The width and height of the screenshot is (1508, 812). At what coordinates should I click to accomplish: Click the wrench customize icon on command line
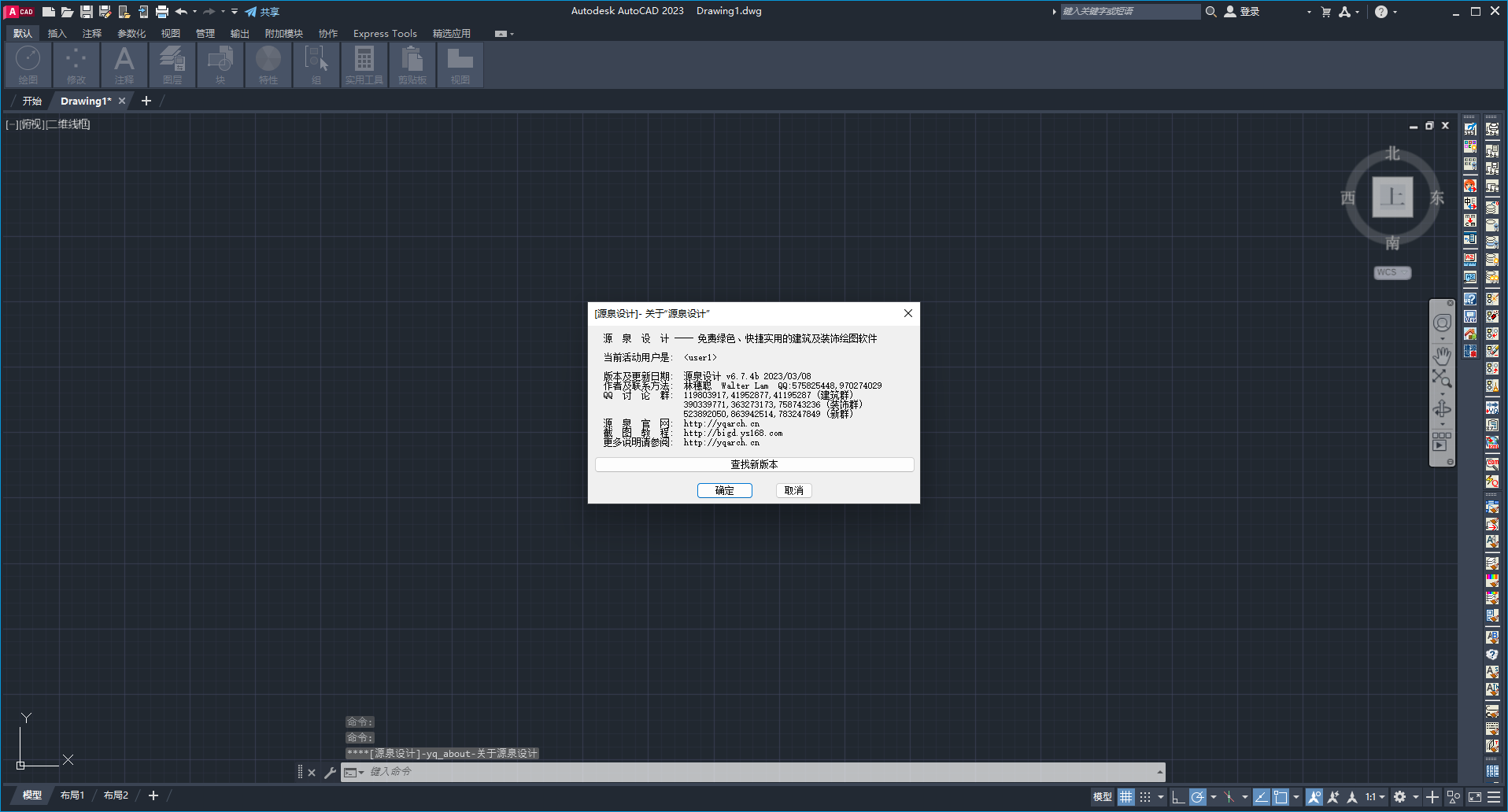pyautogui.click(x=331, y=773)
